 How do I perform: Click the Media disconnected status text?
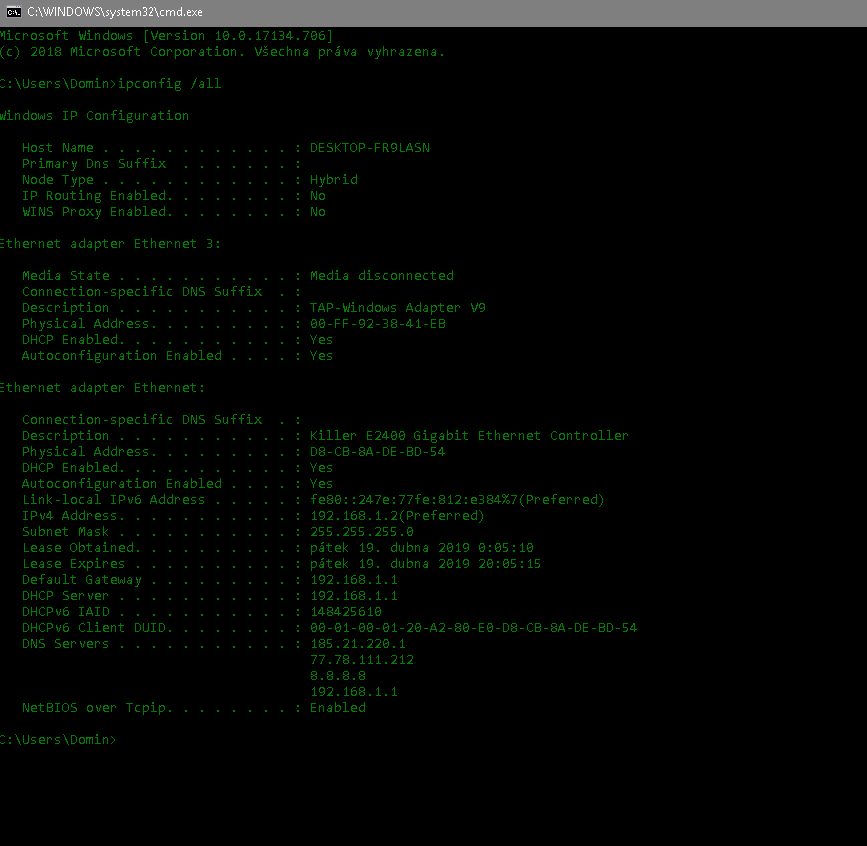(381, 276)
